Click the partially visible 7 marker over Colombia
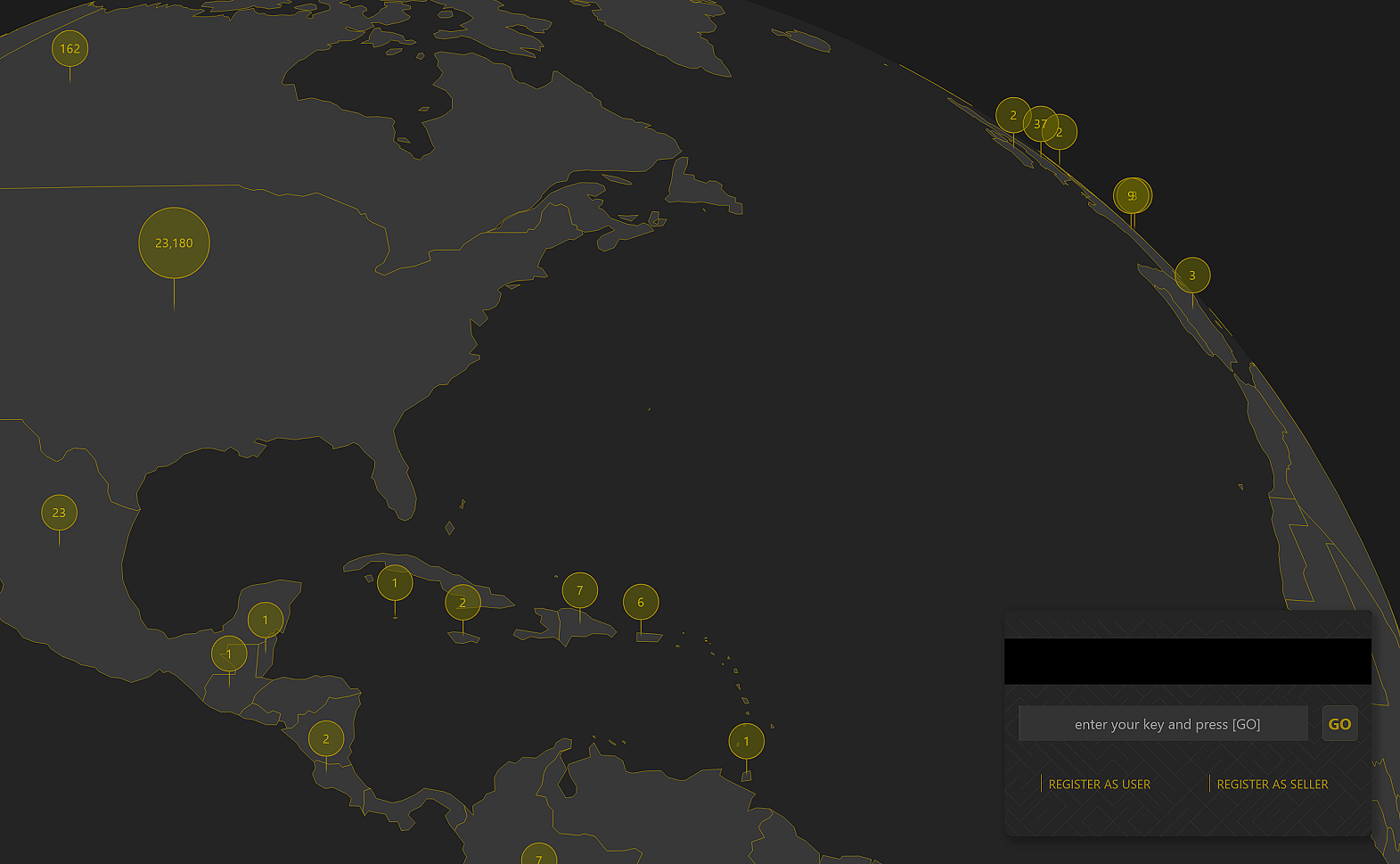The height and width of the screenshot is (864, 1400). (539, 856)
